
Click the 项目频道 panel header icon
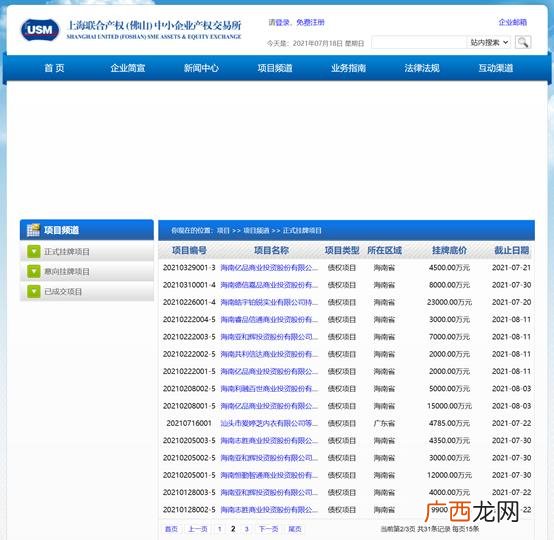(33, 230)
